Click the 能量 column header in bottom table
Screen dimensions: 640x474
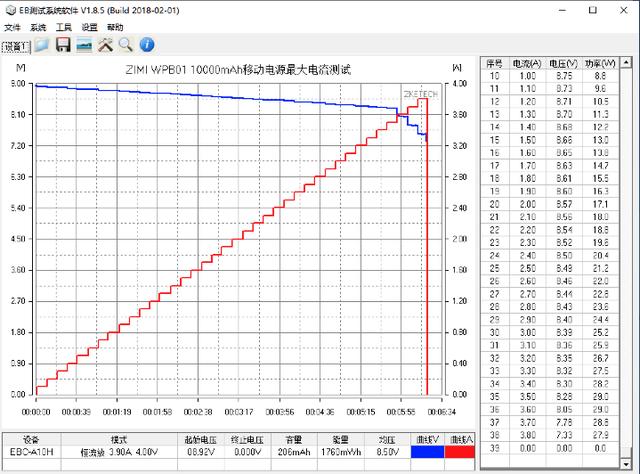pyautogui.click(x=341, y=439)
